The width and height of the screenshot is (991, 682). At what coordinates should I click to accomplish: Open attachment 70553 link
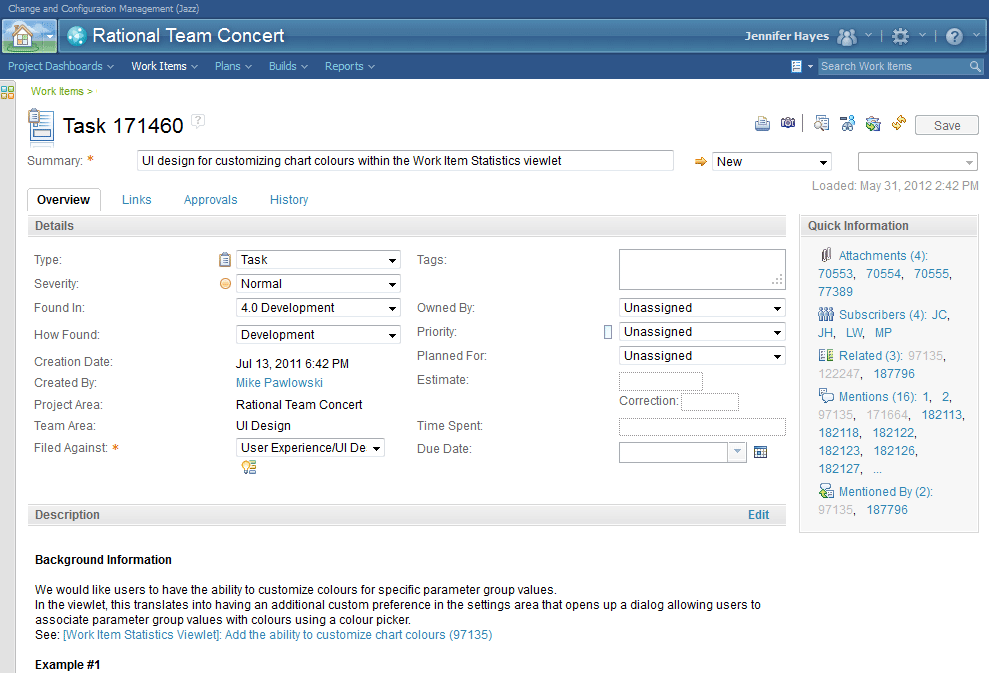coord(835,274)
